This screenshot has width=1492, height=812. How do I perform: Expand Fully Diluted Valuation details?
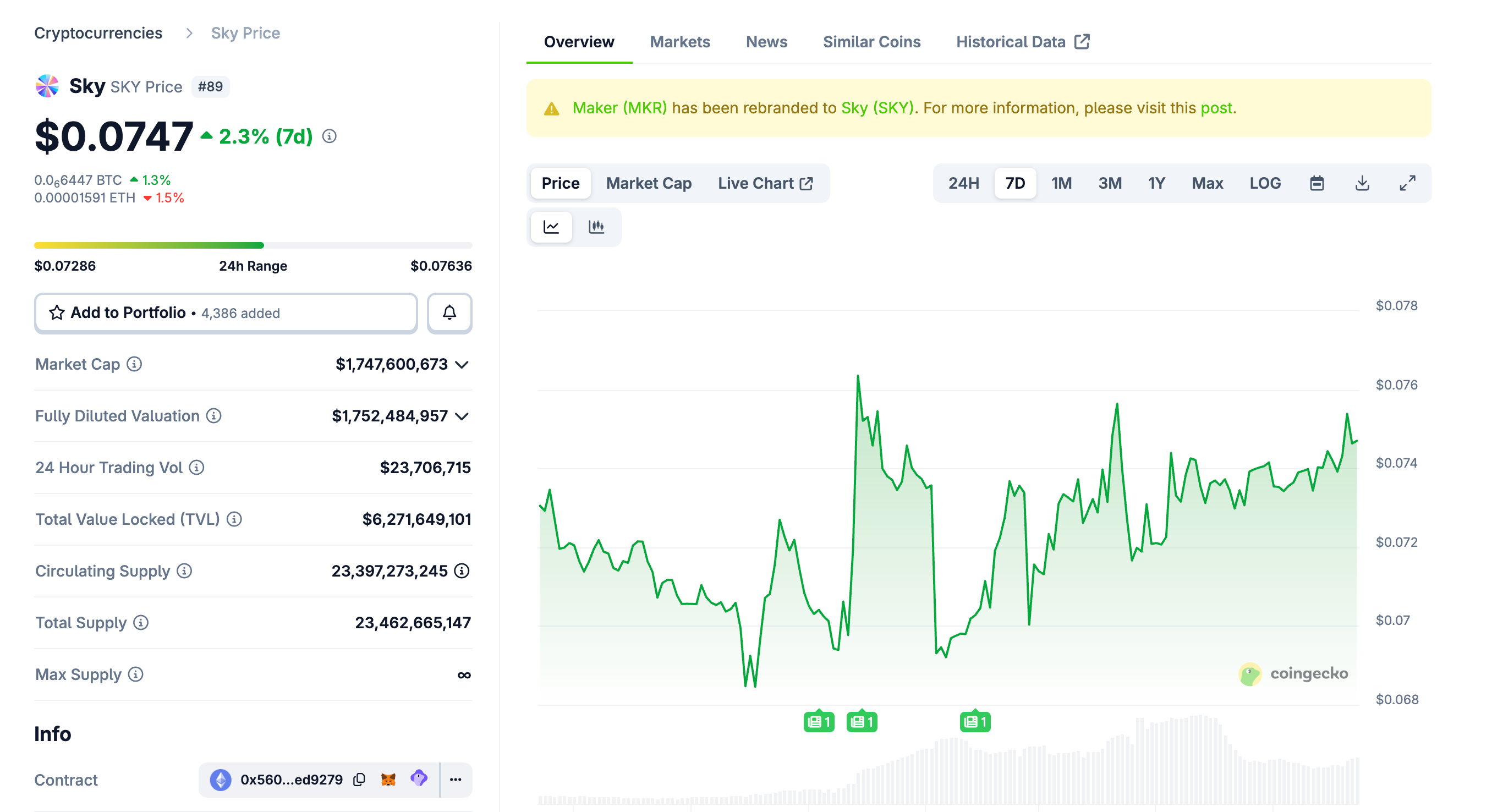pyautogui.click(x=462, y=416)
